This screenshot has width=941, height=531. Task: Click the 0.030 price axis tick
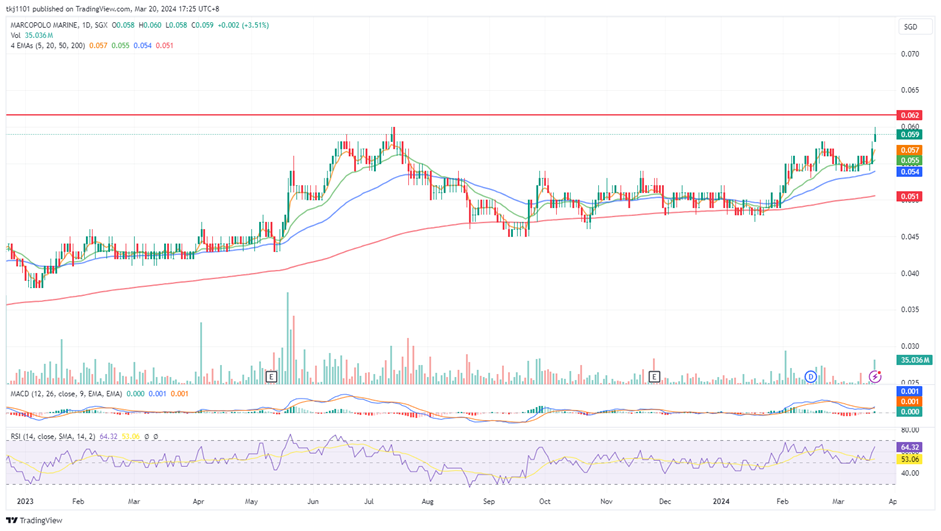(x=910, y=346)
